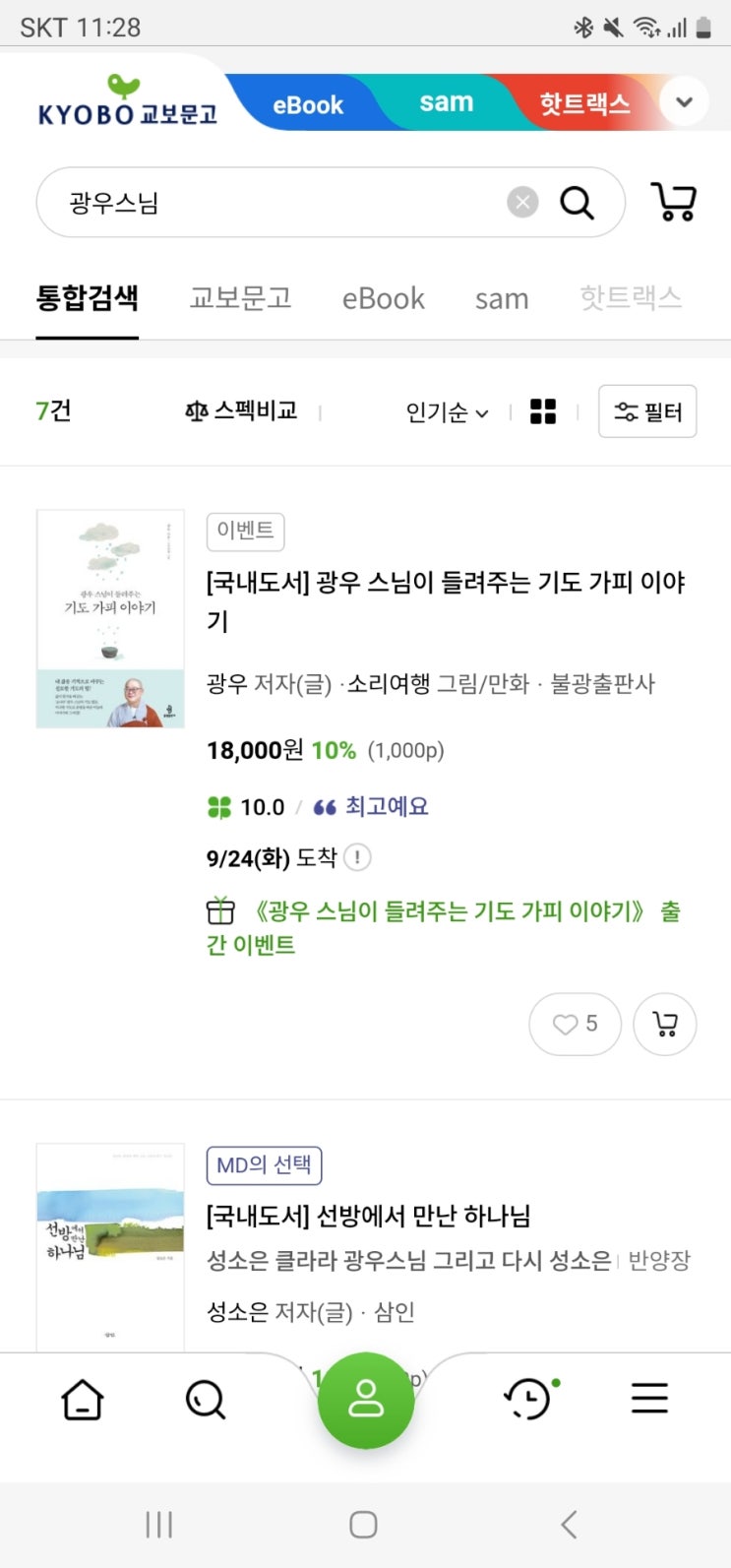This screenshot has height=1568, width=731.
Task: Open recently viewed history icon
Action: tap(528, 1399)
